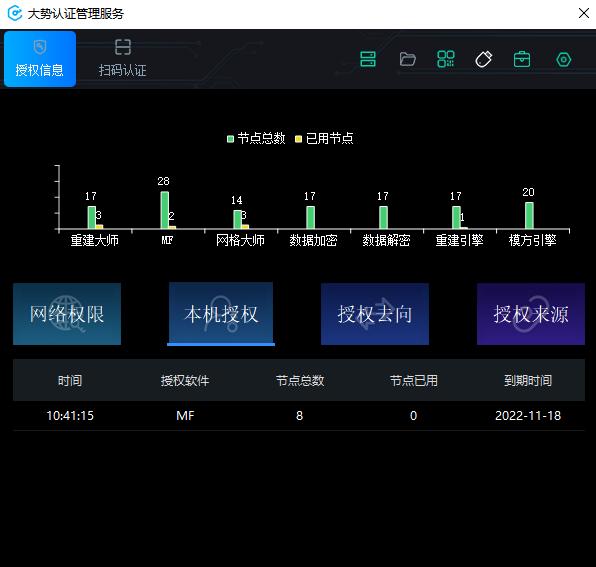The height and width of the screenshot is (567, 596).
Task: Click the 时间 column header
Action: pyautogui.click(x=70, y=380)
